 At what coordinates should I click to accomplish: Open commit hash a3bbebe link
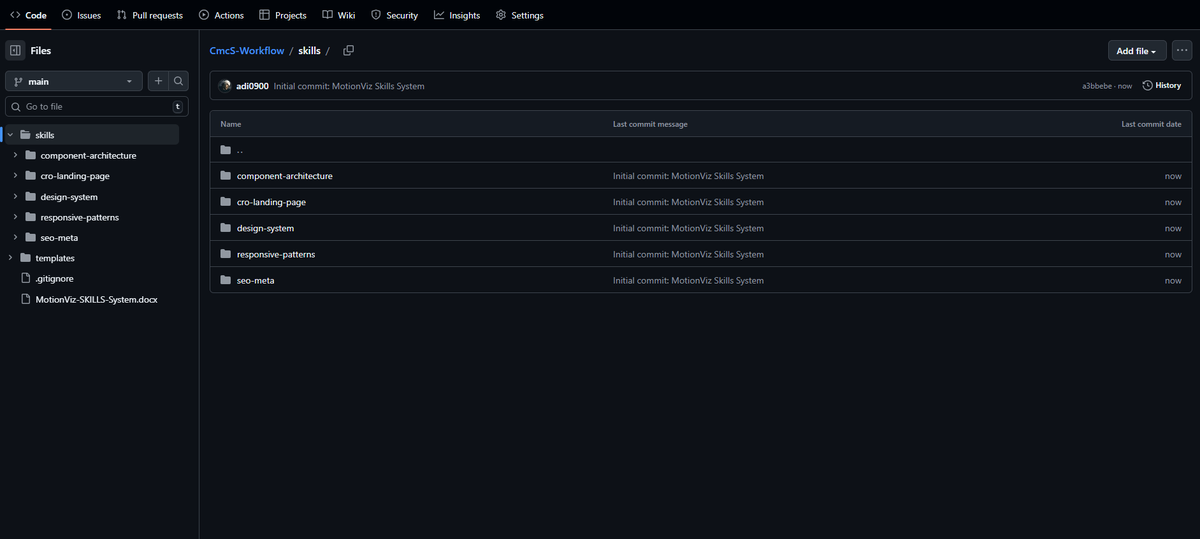tap(1098, 86)
